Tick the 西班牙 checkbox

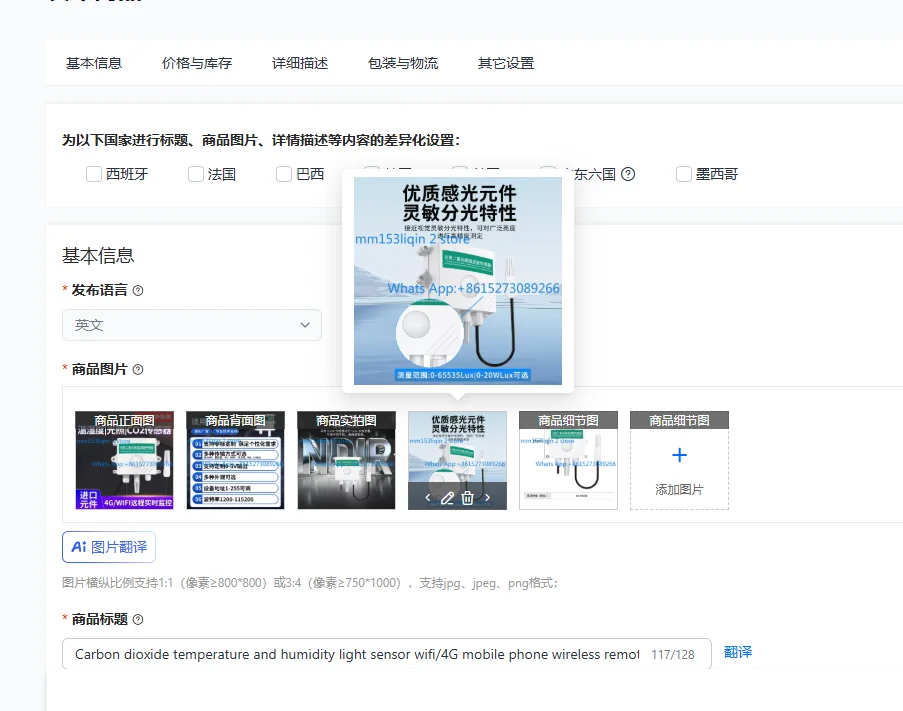(x=94, y=174)
